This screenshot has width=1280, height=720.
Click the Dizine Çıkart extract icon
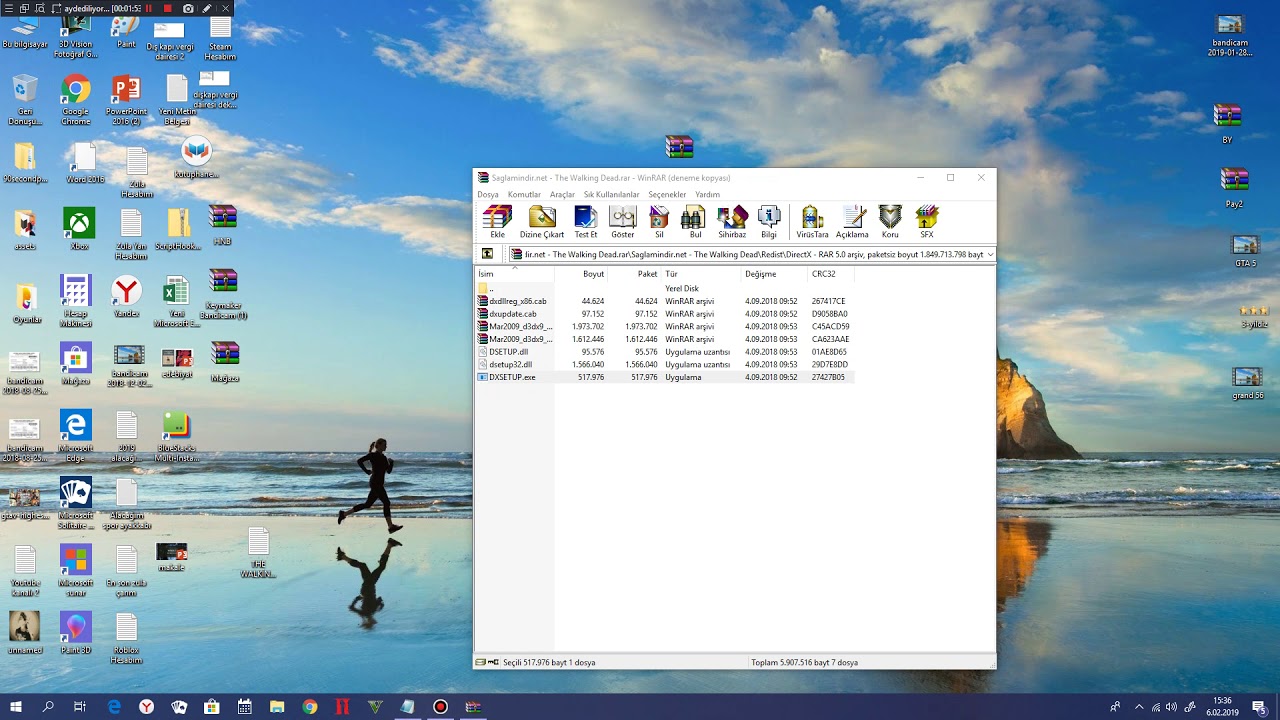coord(542,221)
